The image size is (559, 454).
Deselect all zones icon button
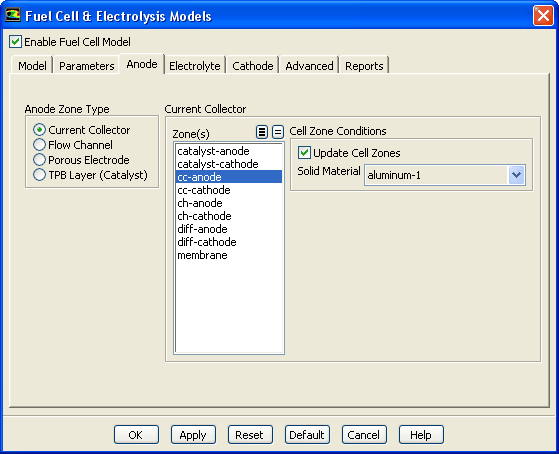coord(278,132)
